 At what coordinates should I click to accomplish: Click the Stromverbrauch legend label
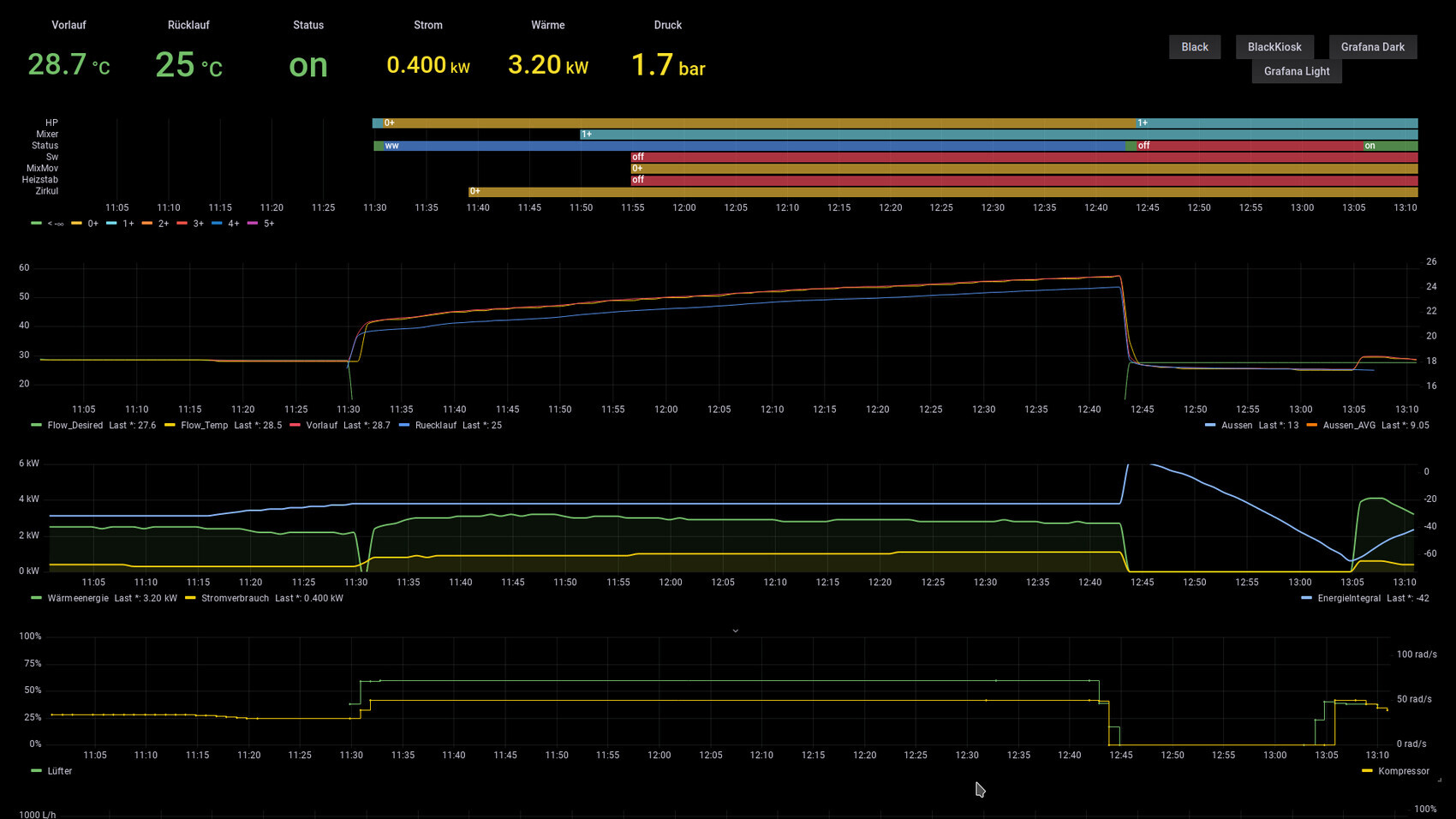click(235, 599)
